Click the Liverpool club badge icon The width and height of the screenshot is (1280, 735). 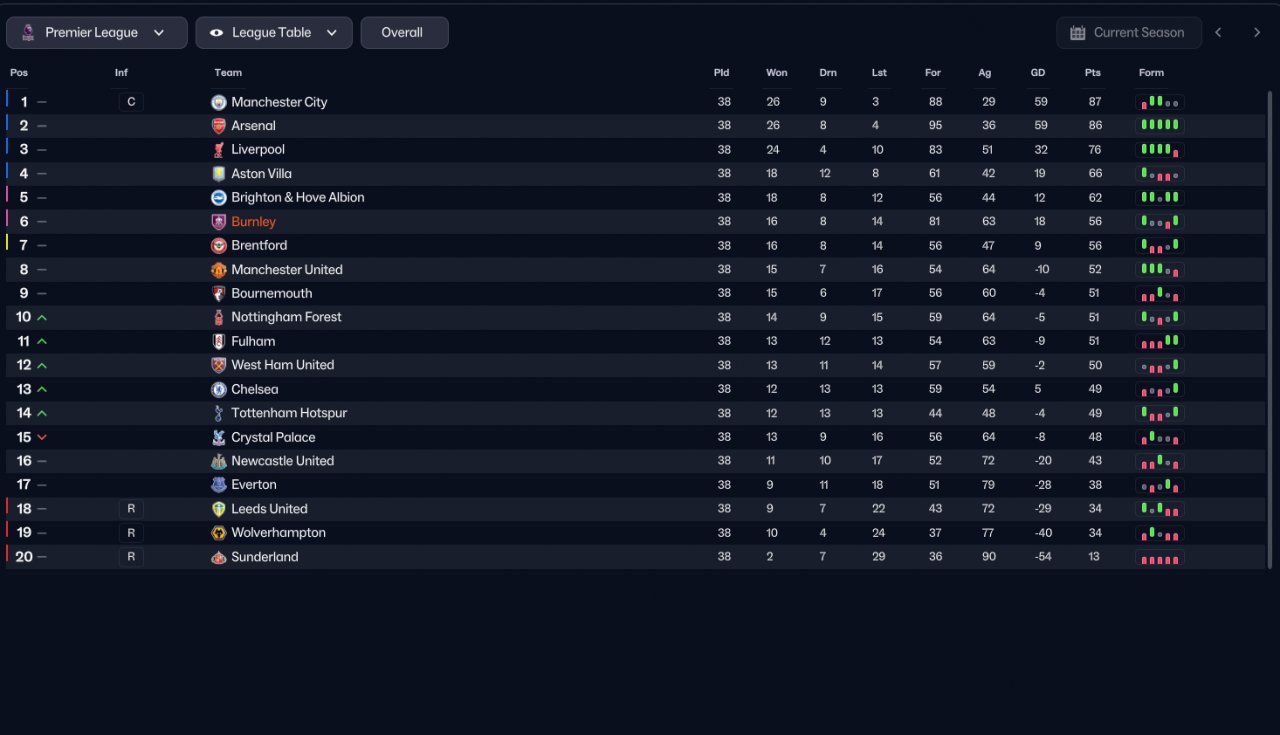click(218, 150)
